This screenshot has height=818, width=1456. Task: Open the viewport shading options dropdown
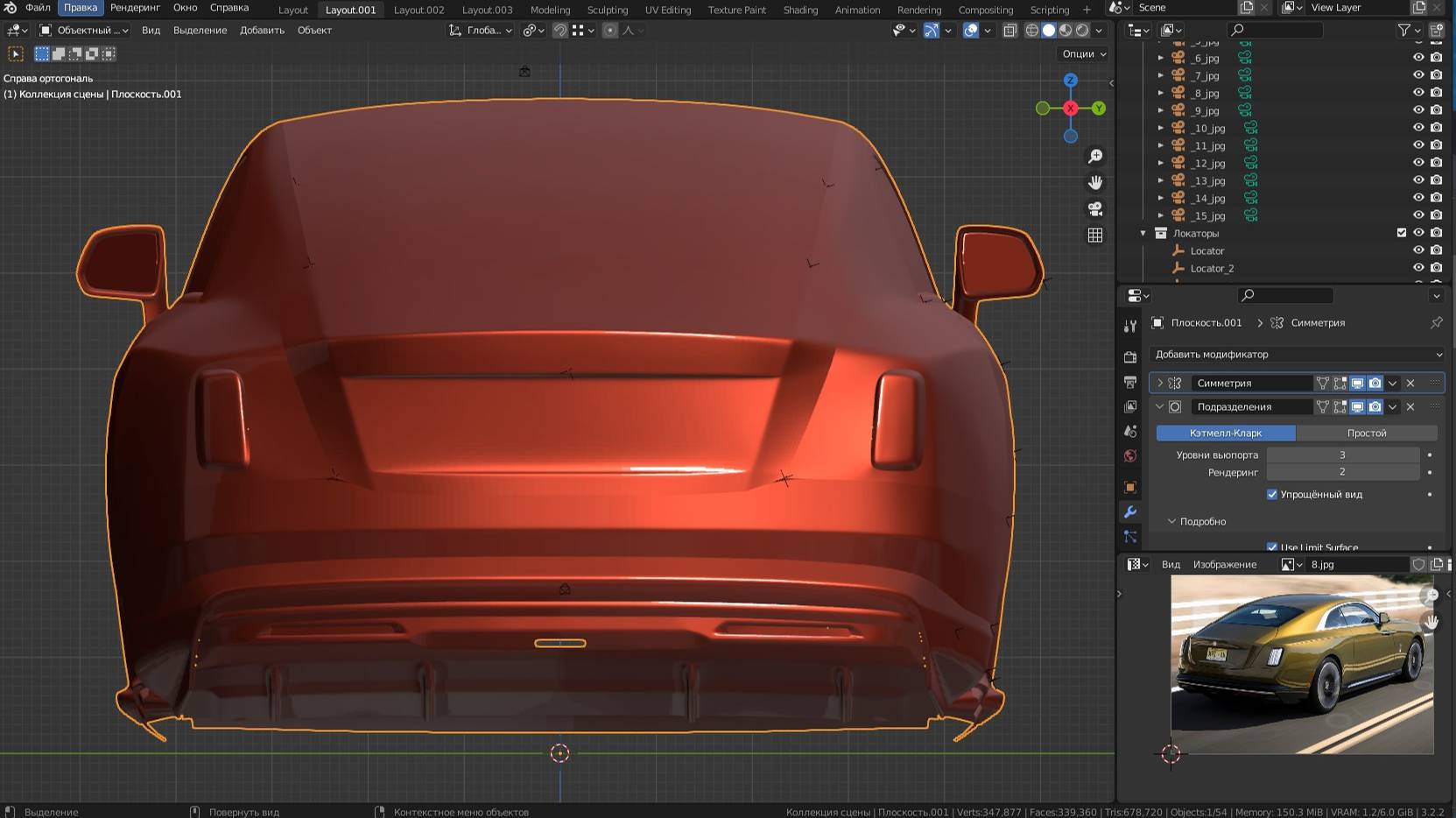(x=1100, y=30)
